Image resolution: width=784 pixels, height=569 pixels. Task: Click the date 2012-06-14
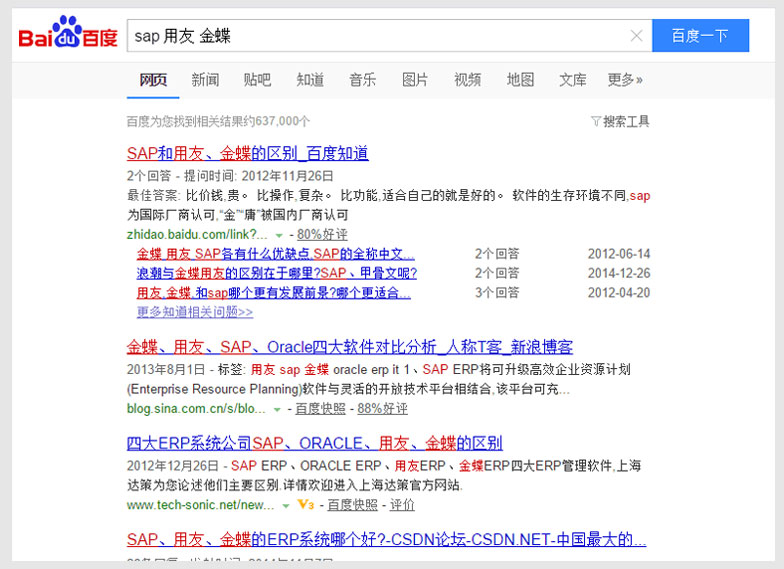tap(619, 254)
